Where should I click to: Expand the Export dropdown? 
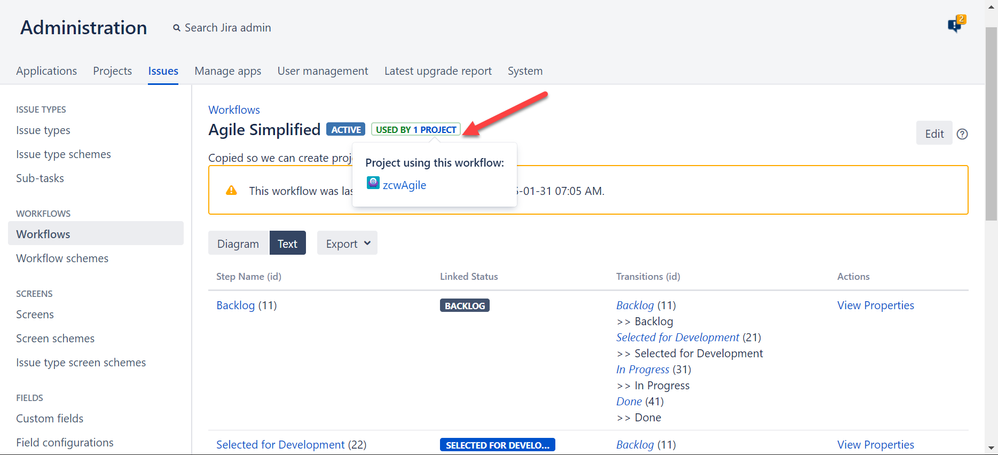(348, 243)
